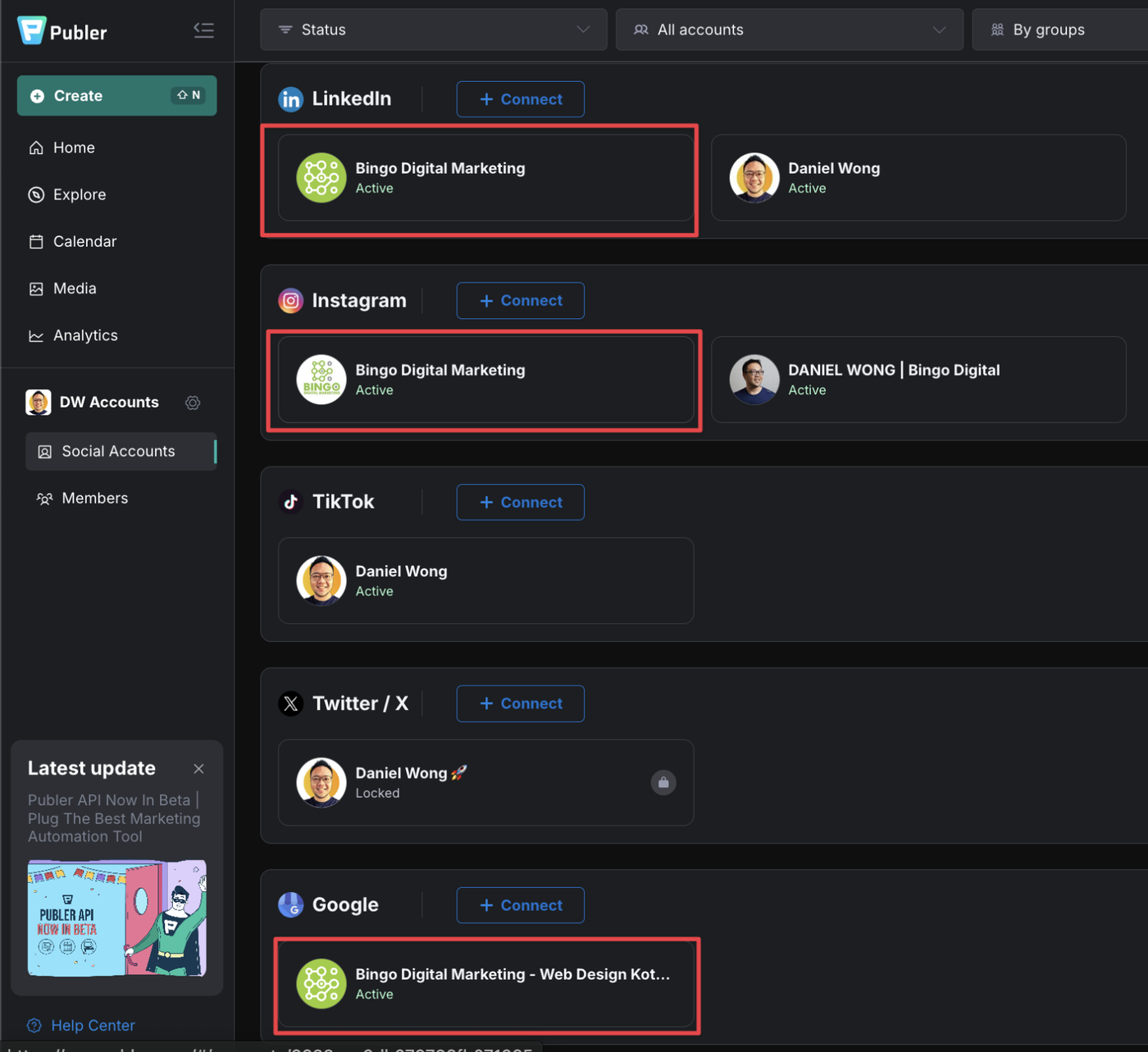Click Bingo Digital Marketing Instagram avatar
Image resolution: width=1148 pixels, height=1052 pixels.
coord(321,380)
